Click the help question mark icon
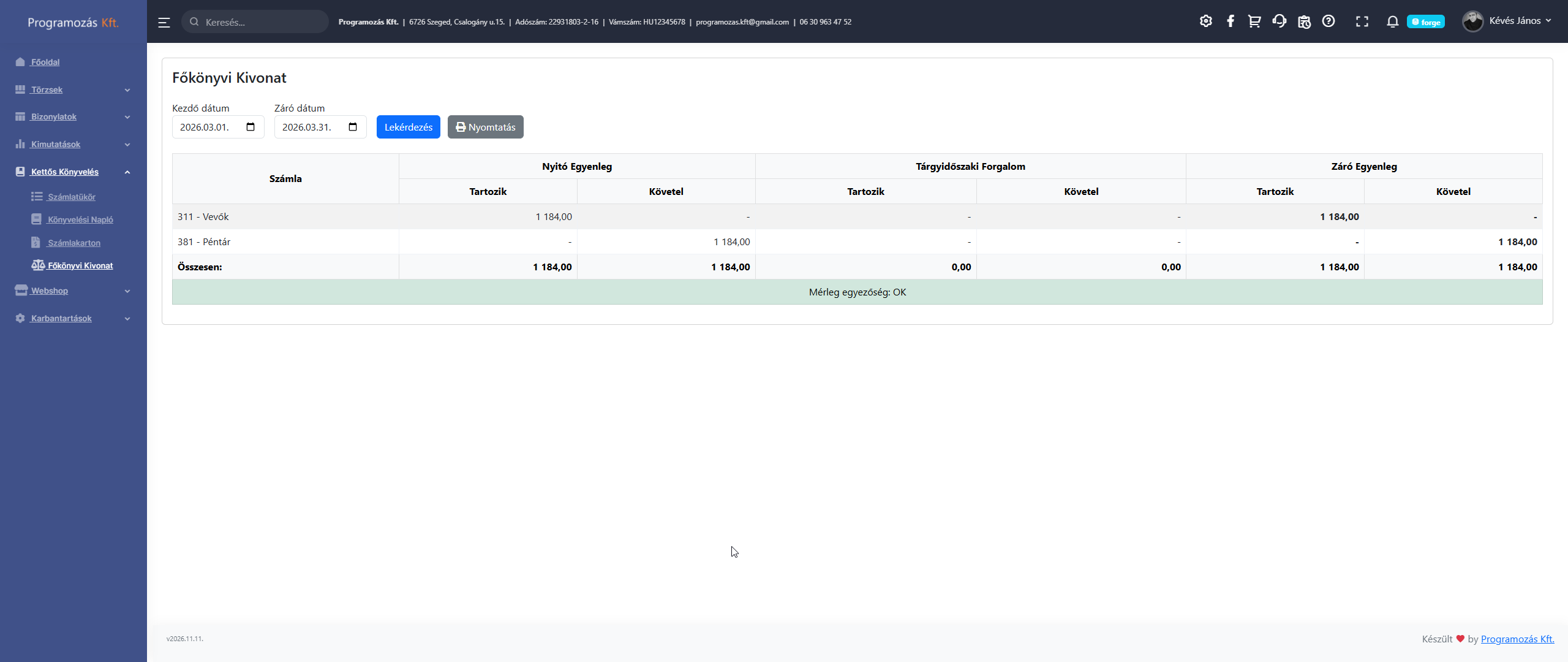Viewport: 1568px width, 662px height. 1328,21
